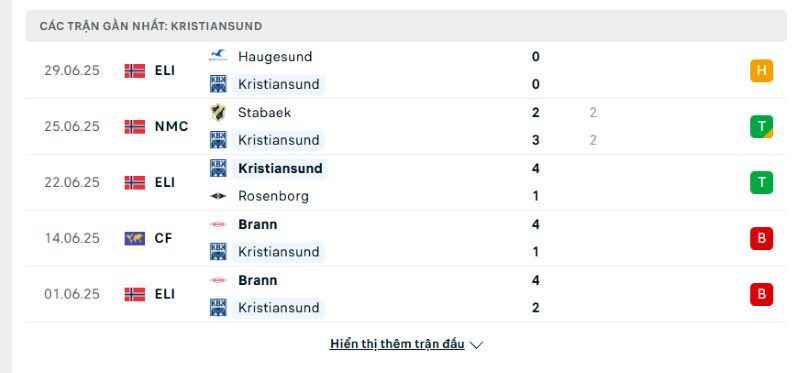
Task: Click the Stabaek club crest
Action: click(218, 112)
